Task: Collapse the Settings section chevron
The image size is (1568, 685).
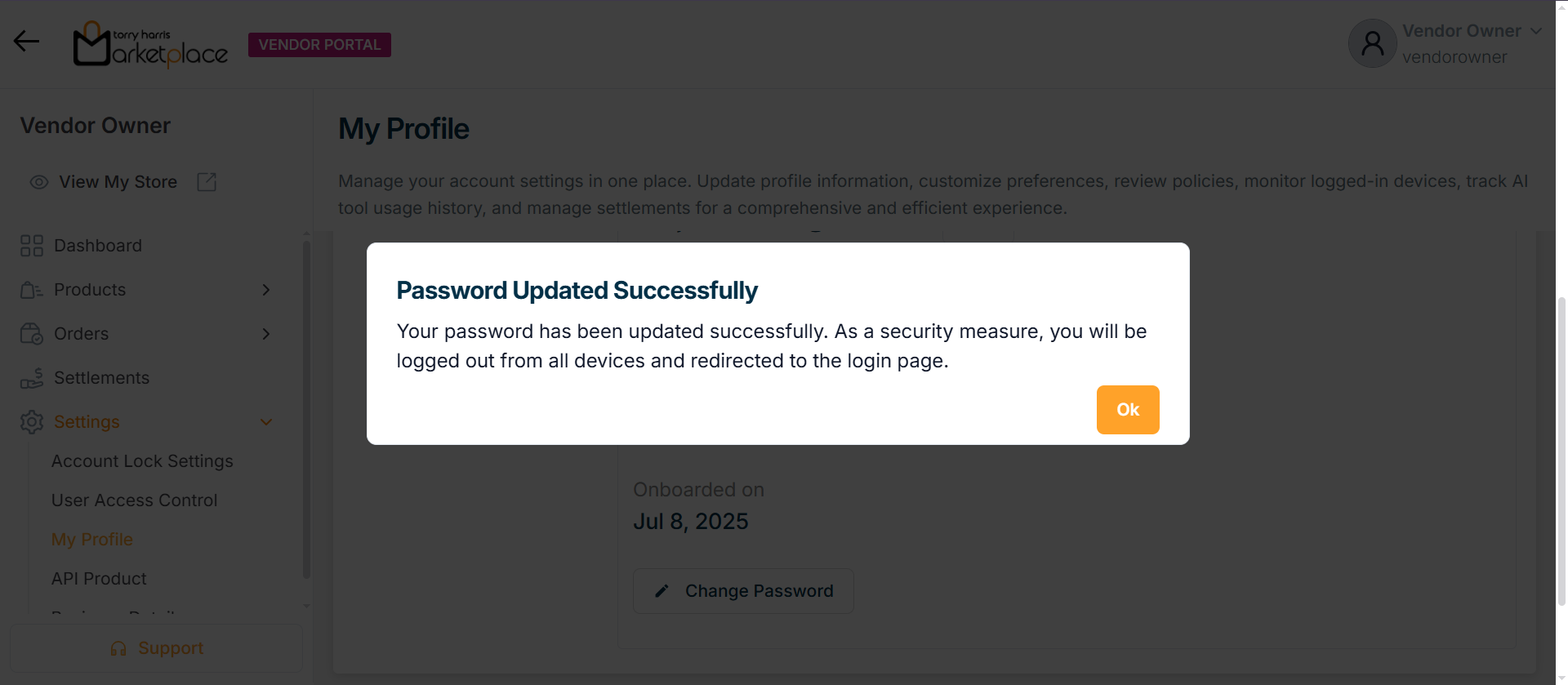Action: [x=265, y=422]
